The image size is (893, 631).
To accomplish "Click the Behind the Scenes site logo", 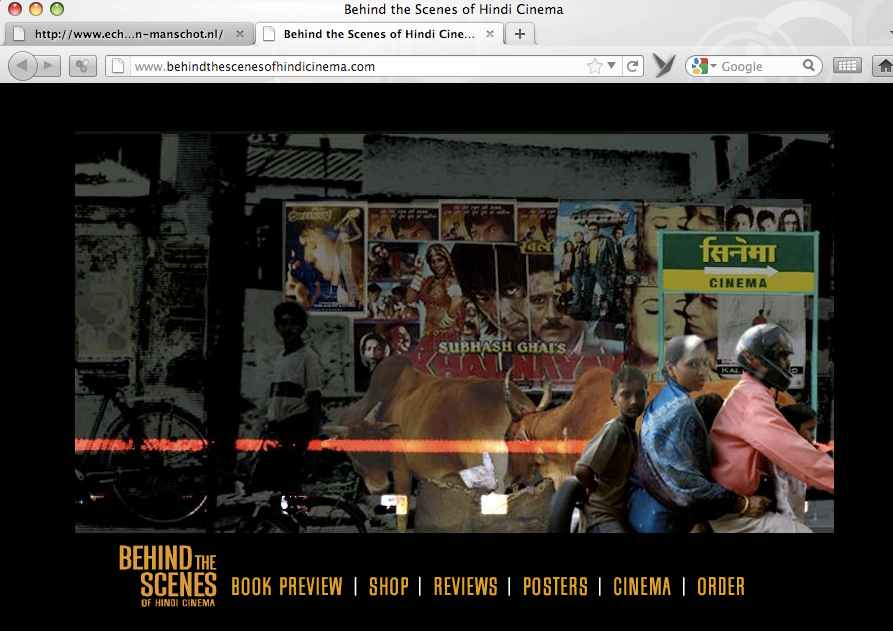I will [167, 576].
